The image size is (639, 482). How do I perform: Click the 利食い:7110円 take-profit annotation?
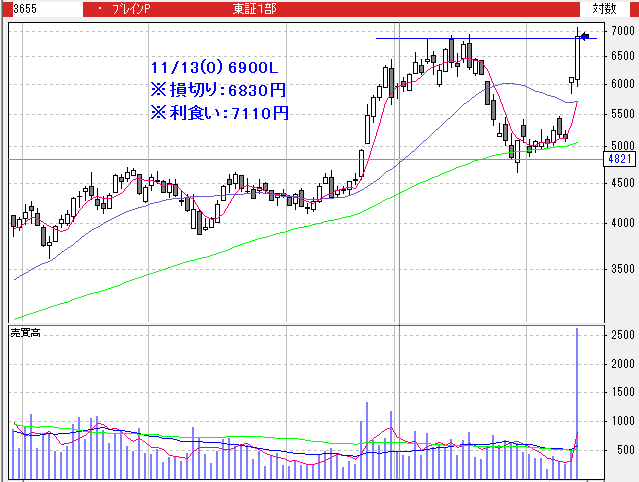tap(218, 112)
